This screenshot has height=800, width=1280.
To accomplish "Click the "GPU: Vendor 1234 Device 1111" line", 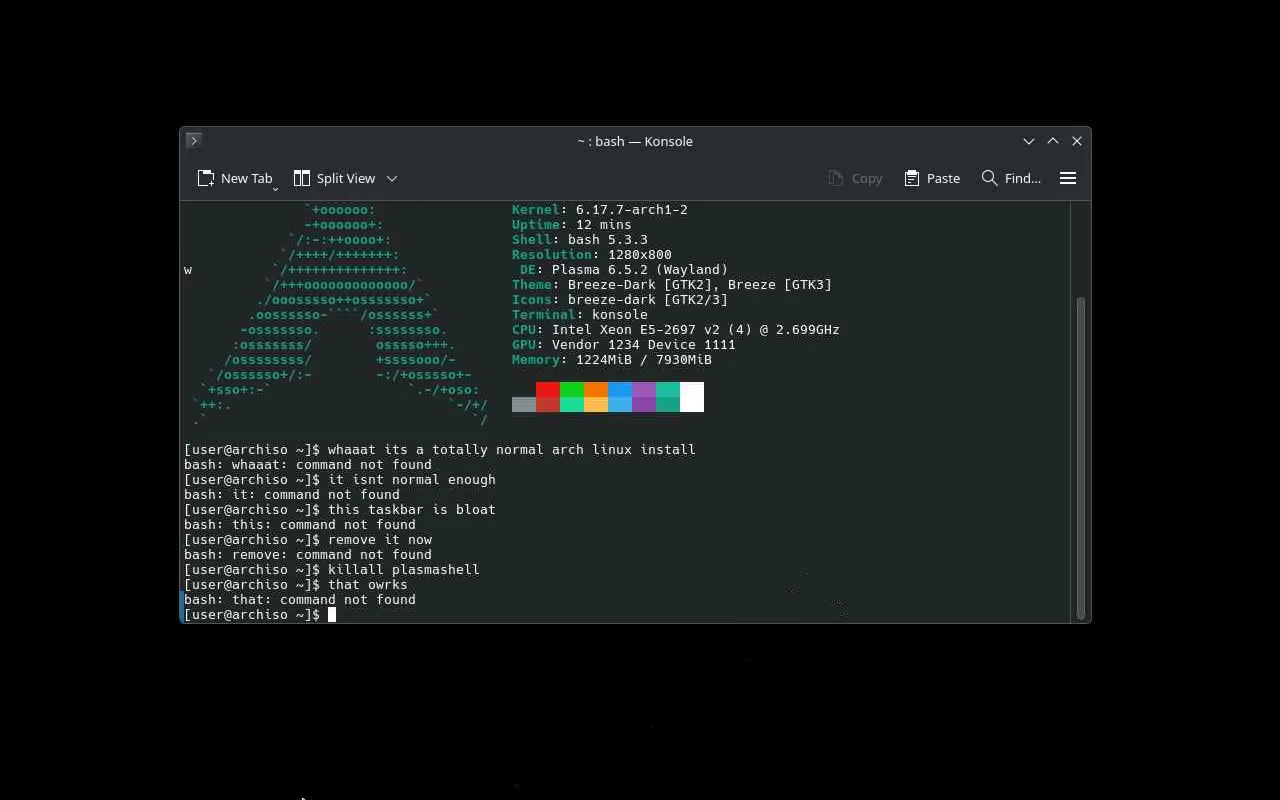I will [624, 345].
